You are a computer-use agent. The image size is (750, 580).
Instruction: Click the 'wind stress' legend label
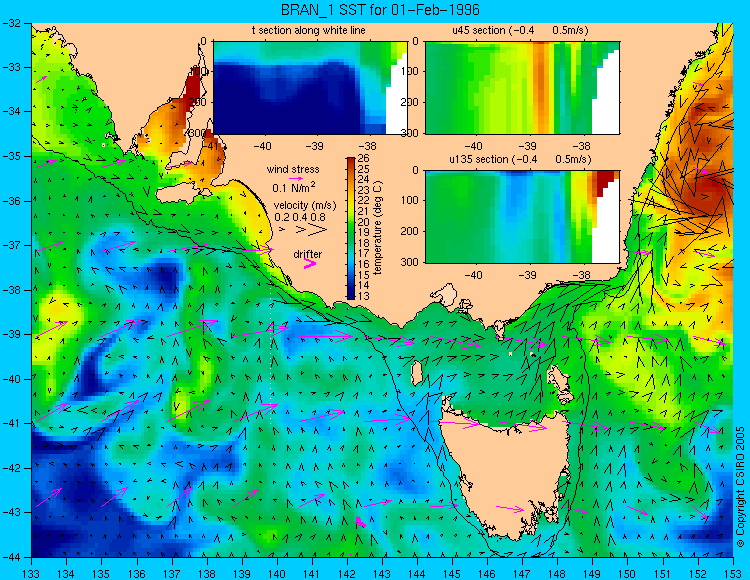click(293, 169)
